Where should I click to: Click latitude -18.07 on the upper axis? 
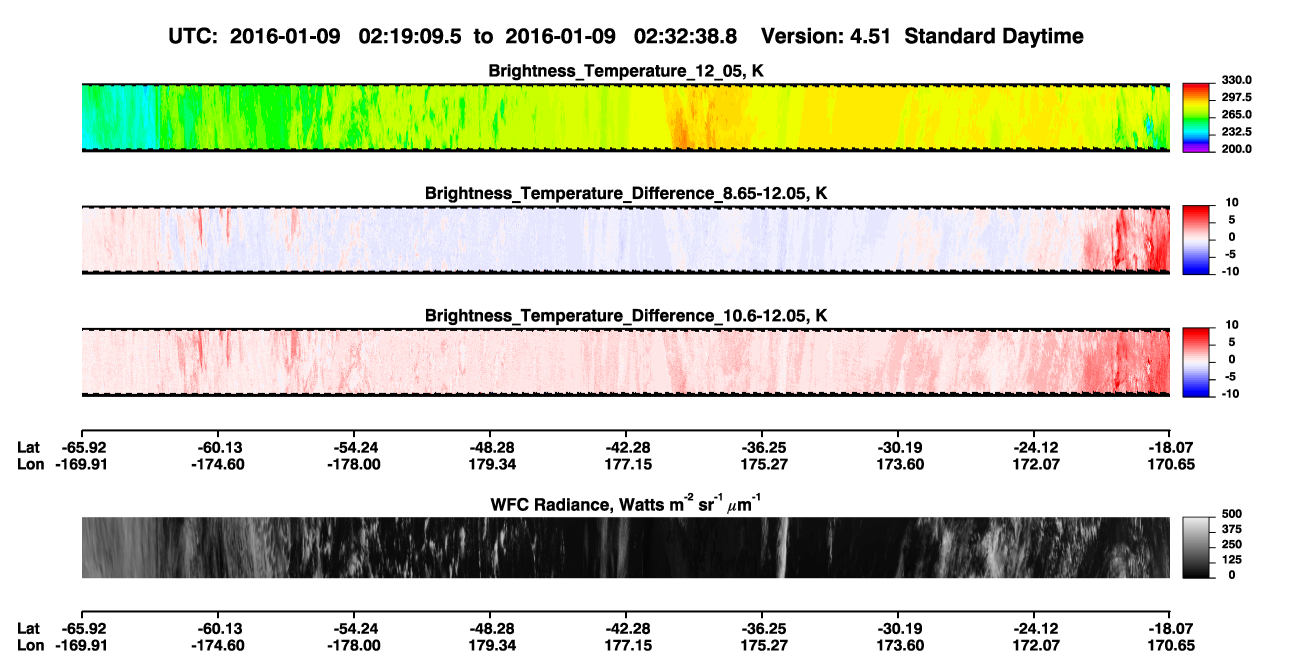(x=1170, y=447)
